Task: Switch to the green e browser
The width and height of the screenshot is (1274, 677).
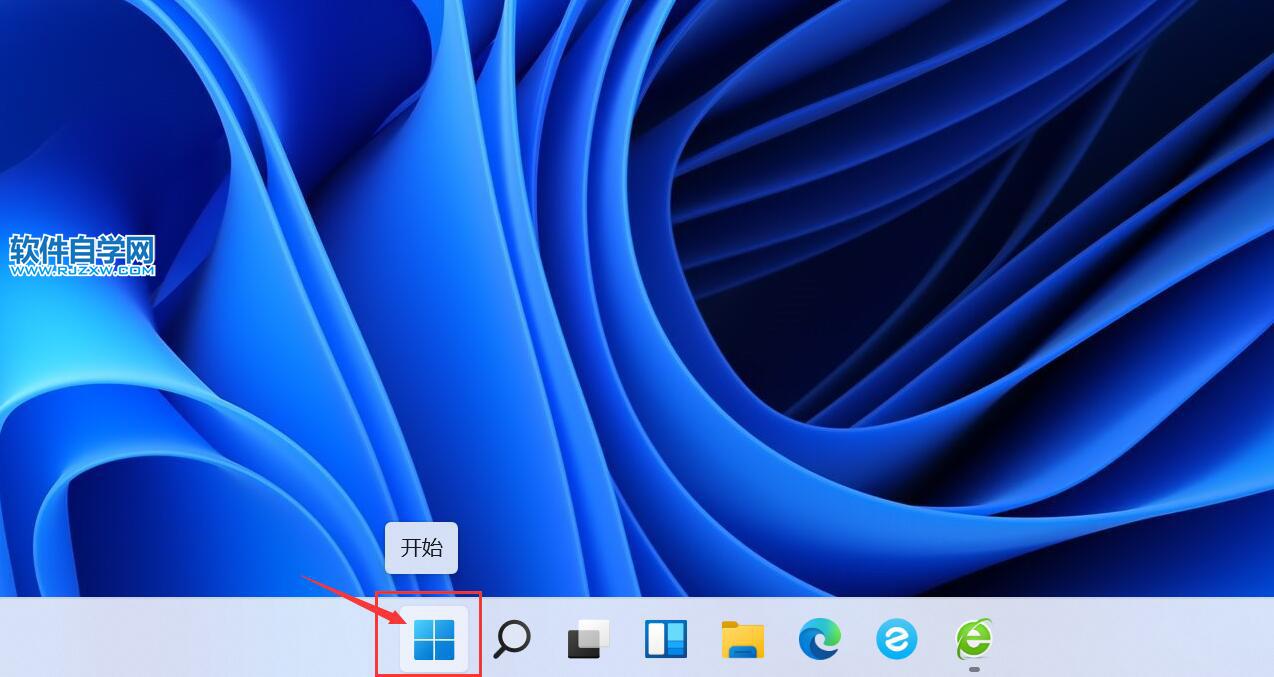Action: click(974, 637)
